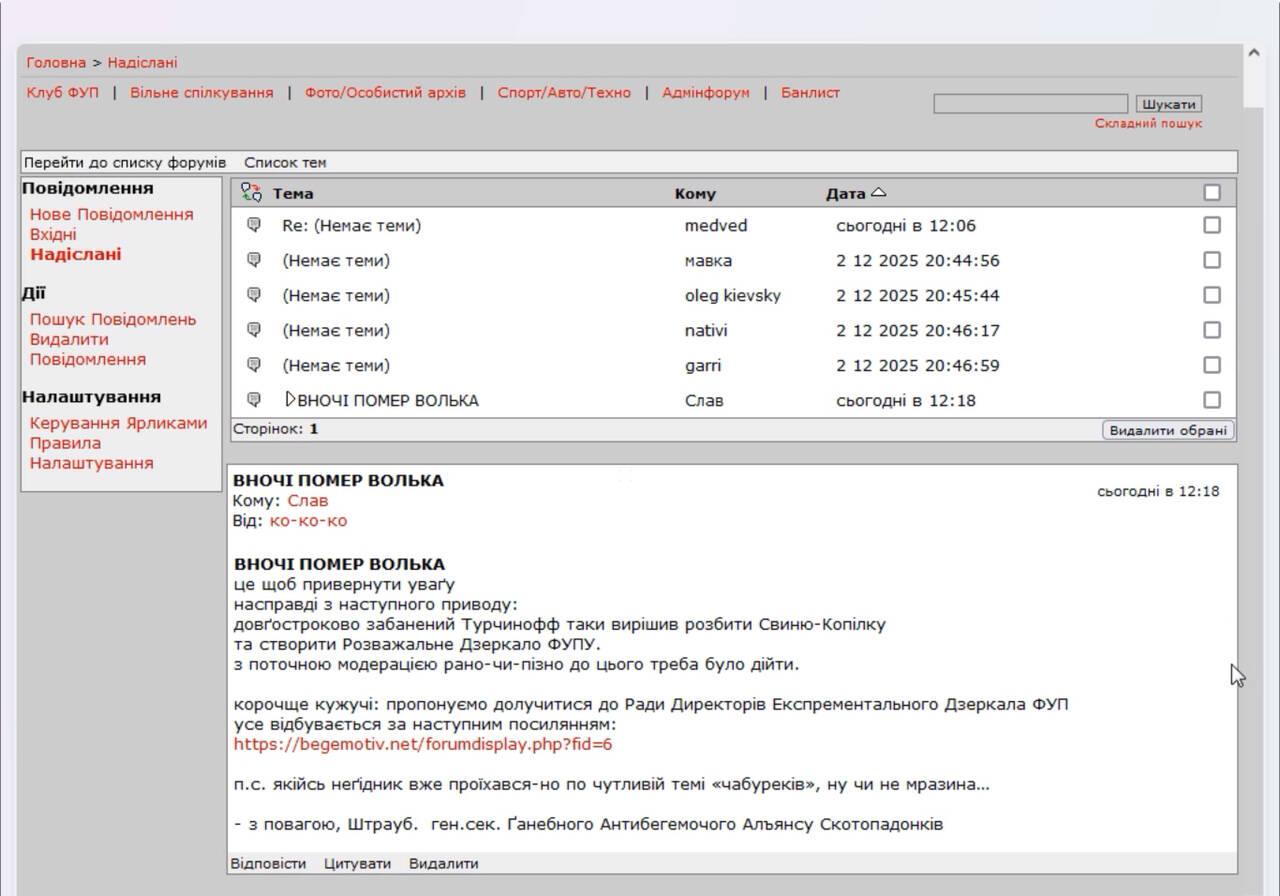Click message icon for garri row
Screen dimensions: 1280x896
coord(254,365)
